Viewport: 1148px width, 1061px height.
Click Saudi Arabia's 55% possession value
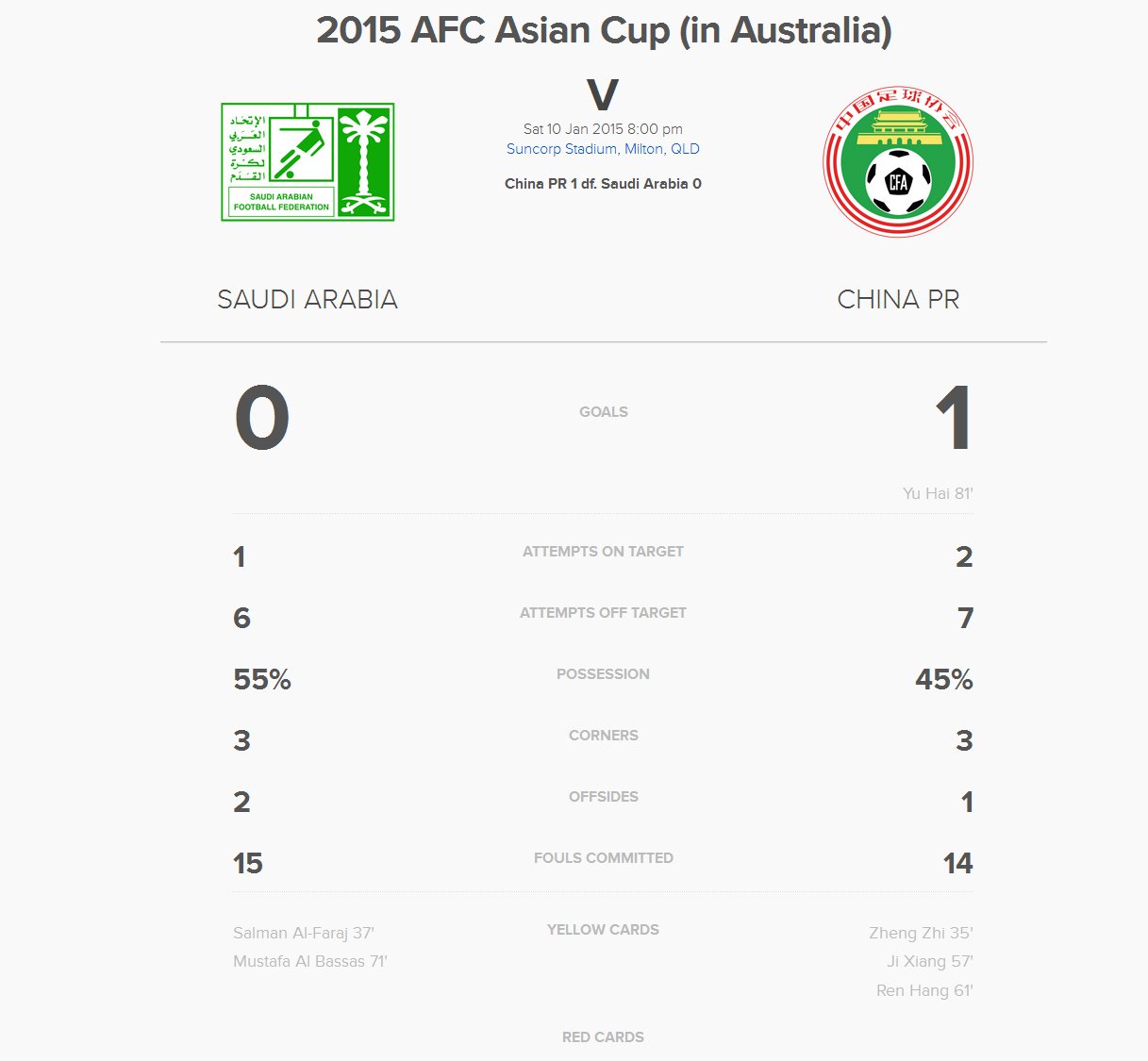pos(262,679)
